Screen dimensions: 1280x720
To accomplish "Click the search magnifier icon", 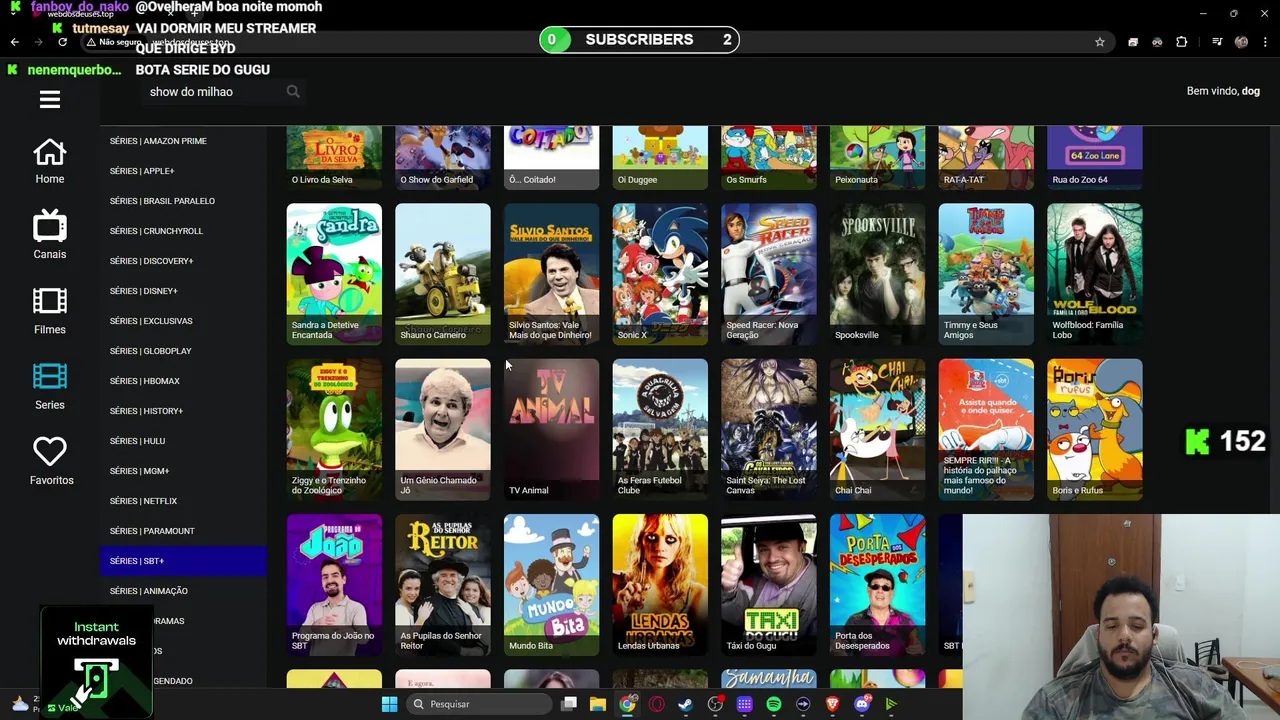I will [x=293, y=92].
